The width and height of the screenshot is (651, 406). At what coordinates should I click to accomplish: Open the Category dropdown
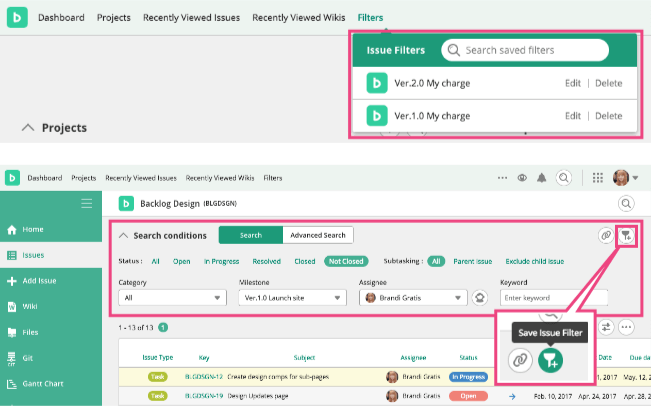pos(172,298)
